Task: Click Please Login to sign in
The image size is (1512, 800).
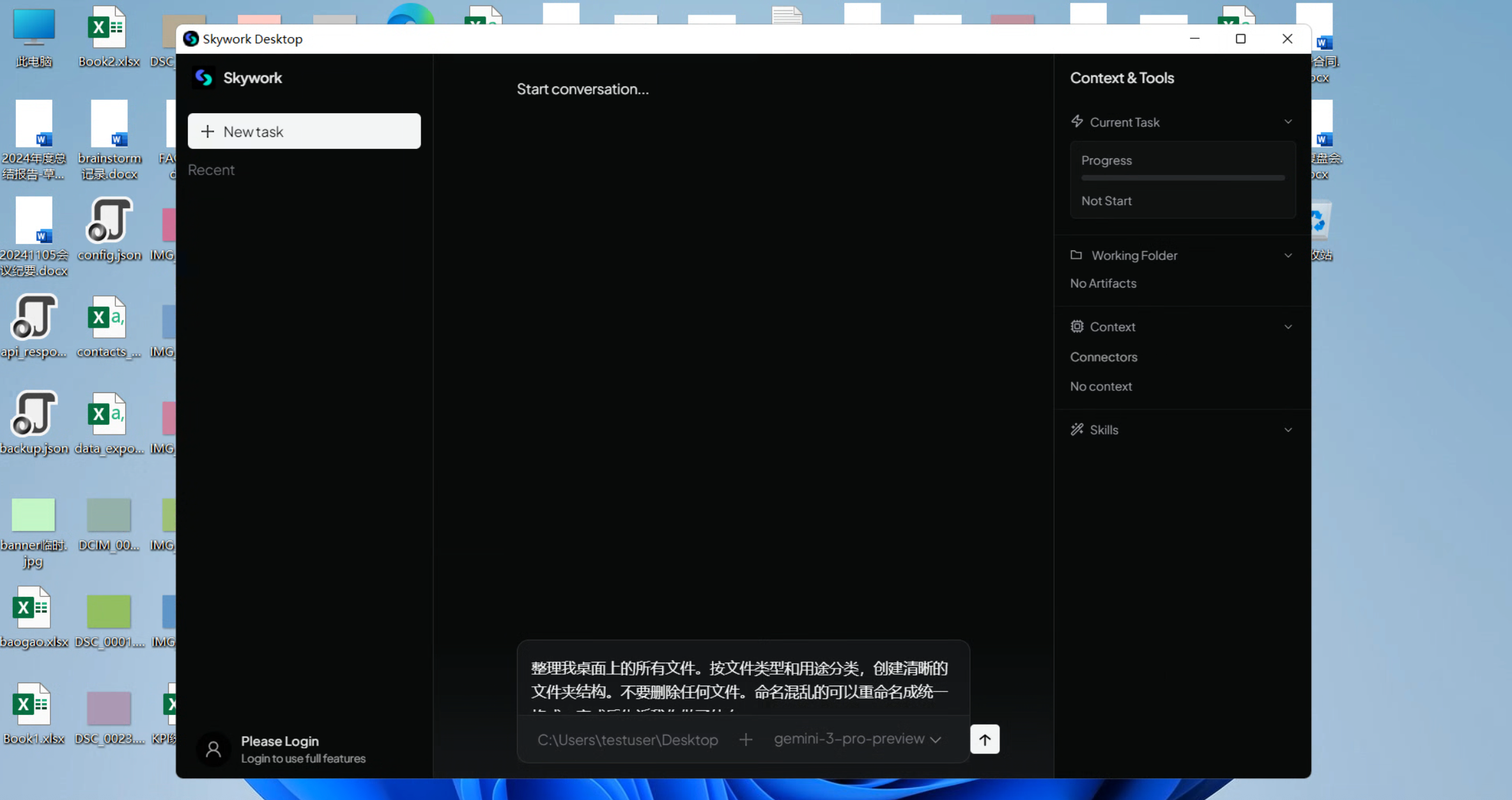Action: click(279, 741)
